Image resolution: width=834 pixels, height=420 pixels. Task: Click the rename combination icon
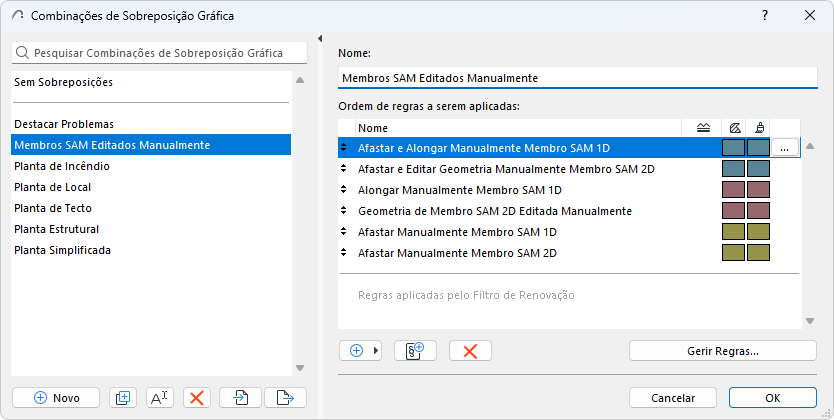click(159, 397)
